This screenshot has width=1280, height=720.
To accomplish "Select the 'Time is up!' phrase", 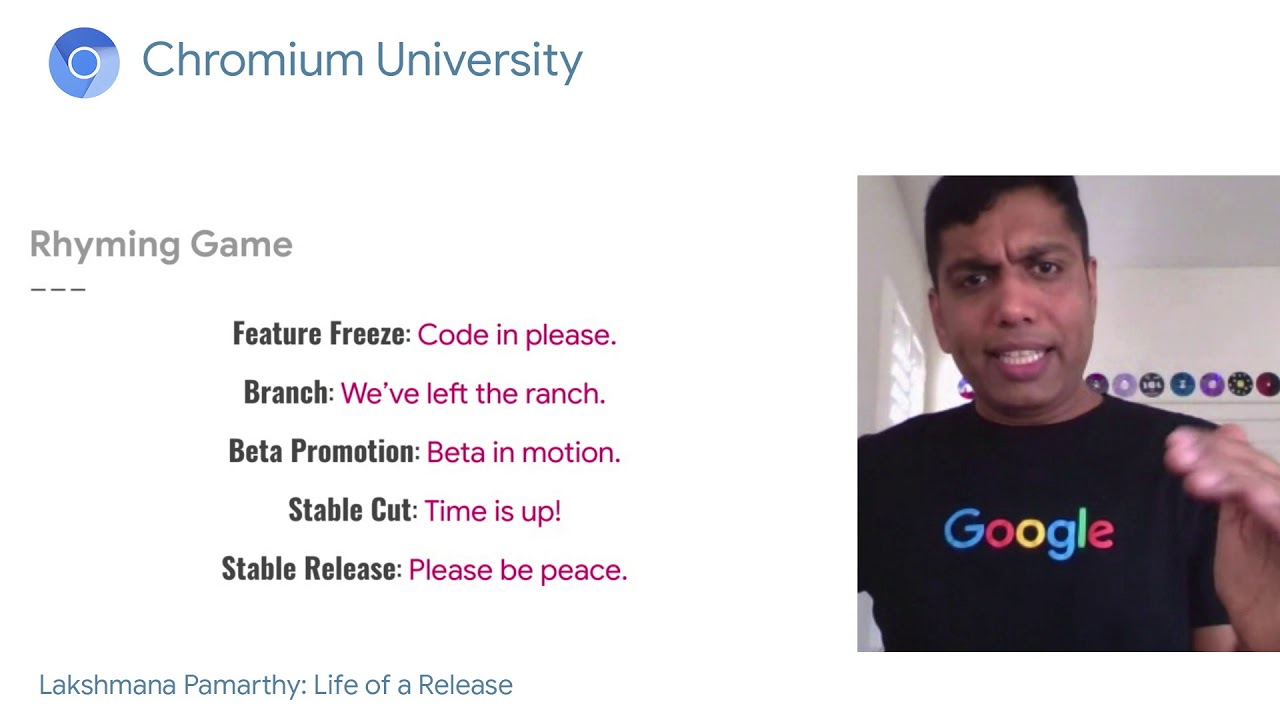I will 492,511.
